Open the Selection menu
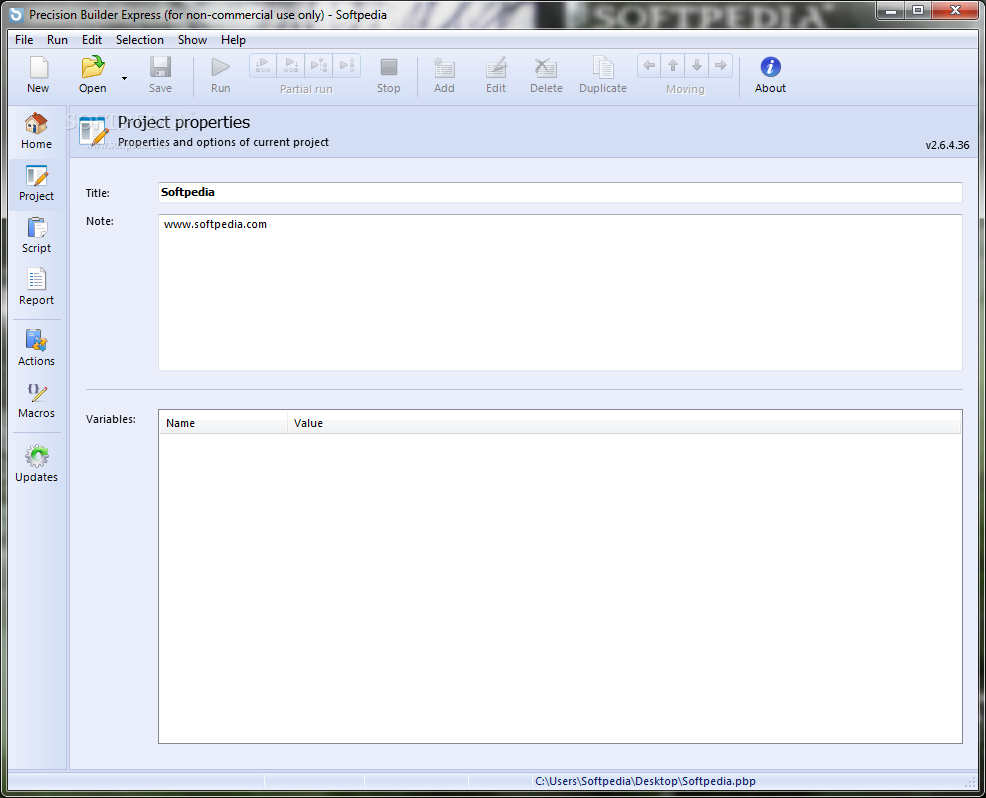This screenshot has width=986, height=798. click(140, 40)
